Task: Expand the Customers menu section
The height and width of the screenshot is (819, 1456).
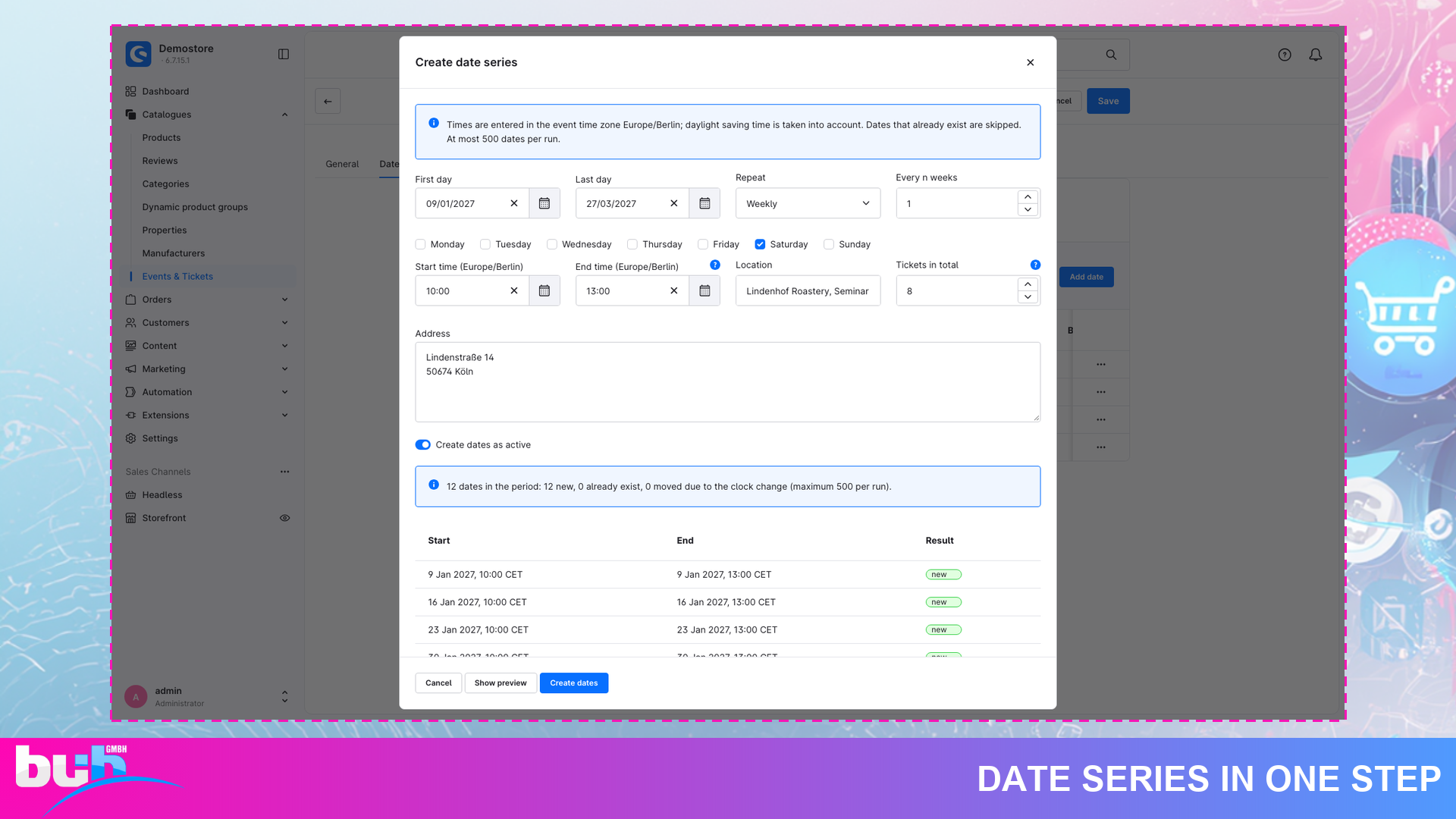Action: tap(284, 322)
